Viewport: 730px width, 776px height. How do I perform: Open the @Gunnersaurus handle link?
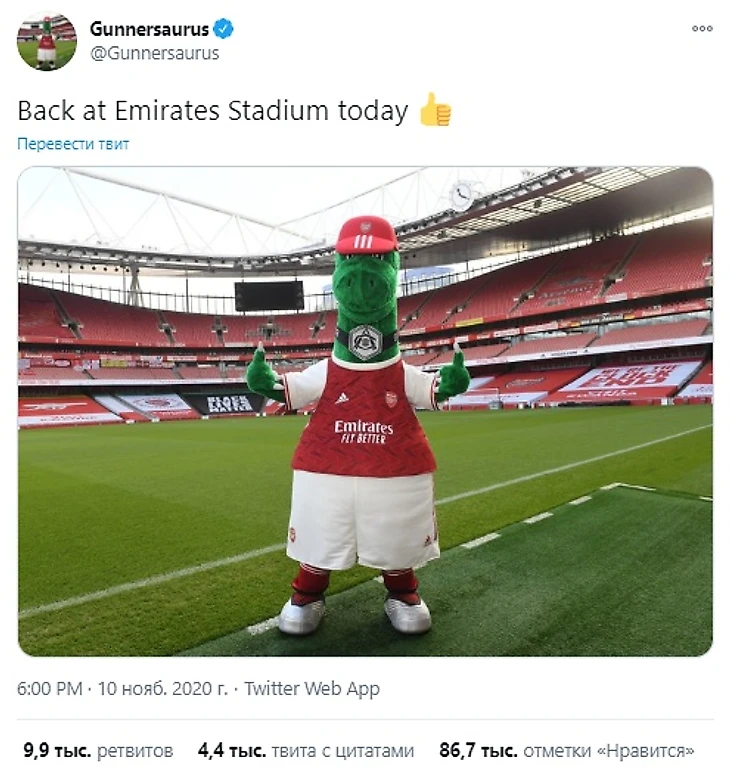(x=154, y=53)
